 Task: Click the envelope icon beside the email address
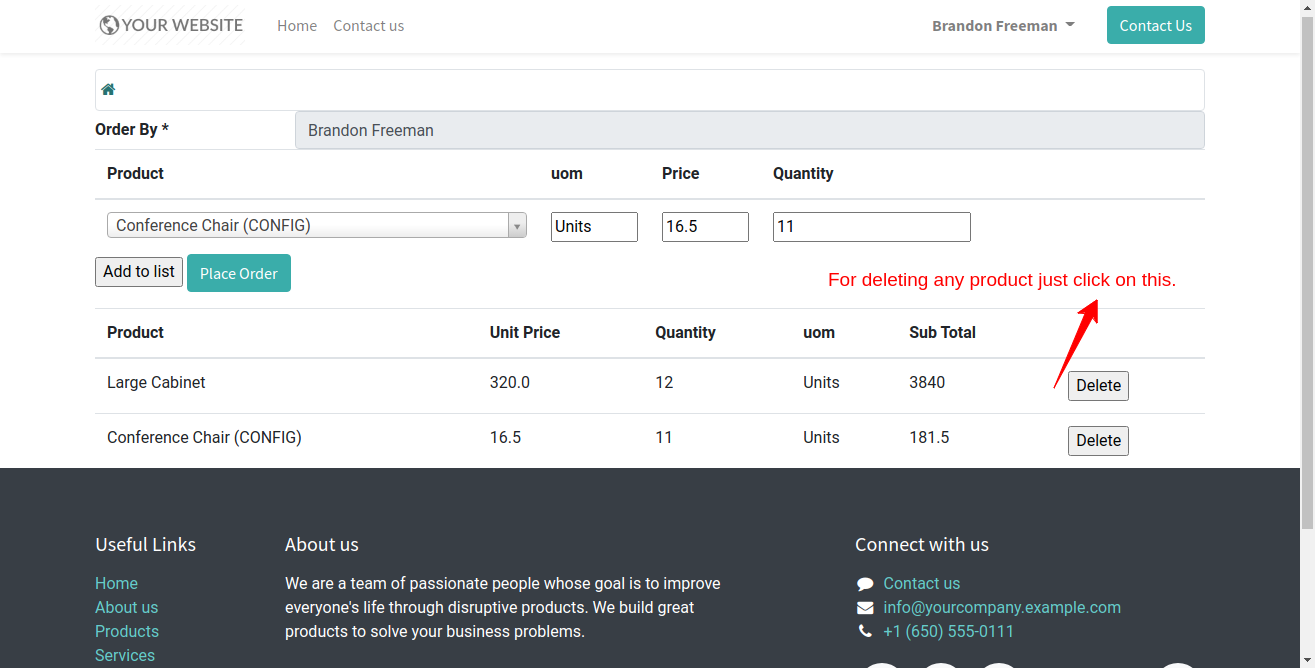(x=865, y=608)
